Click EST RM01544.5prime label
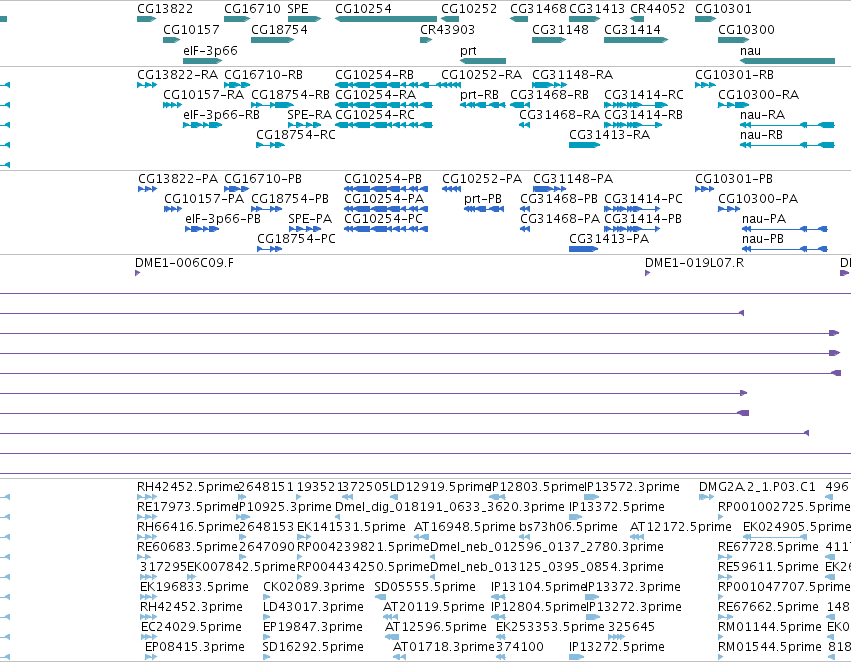 [x=770, y=647]
